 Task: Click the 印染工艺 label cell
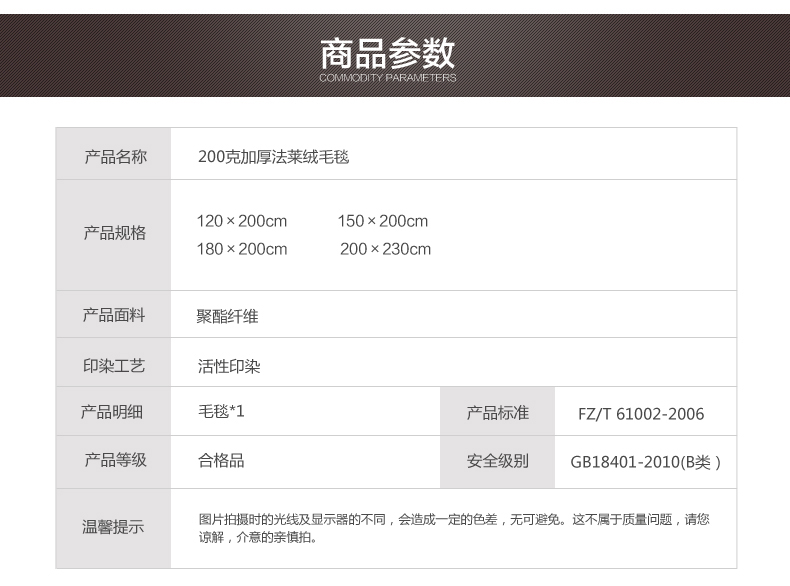click(114, 366)
